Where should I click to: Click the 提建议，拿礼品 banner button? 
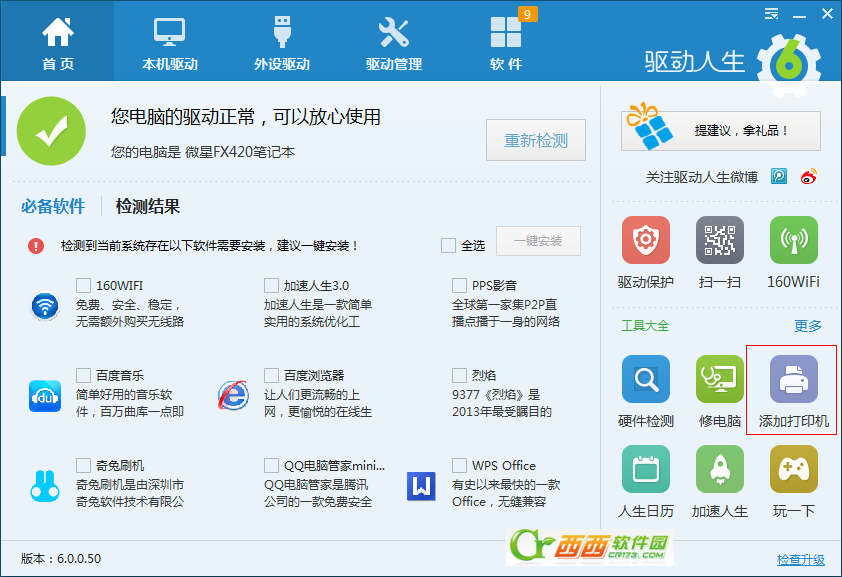[x=721, y=130]
